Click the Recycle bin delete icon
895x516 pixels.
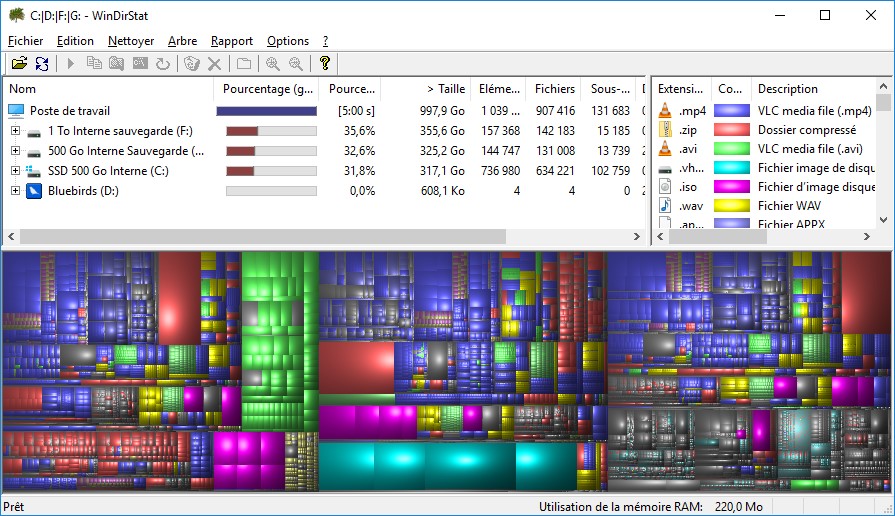coord(191,64)
